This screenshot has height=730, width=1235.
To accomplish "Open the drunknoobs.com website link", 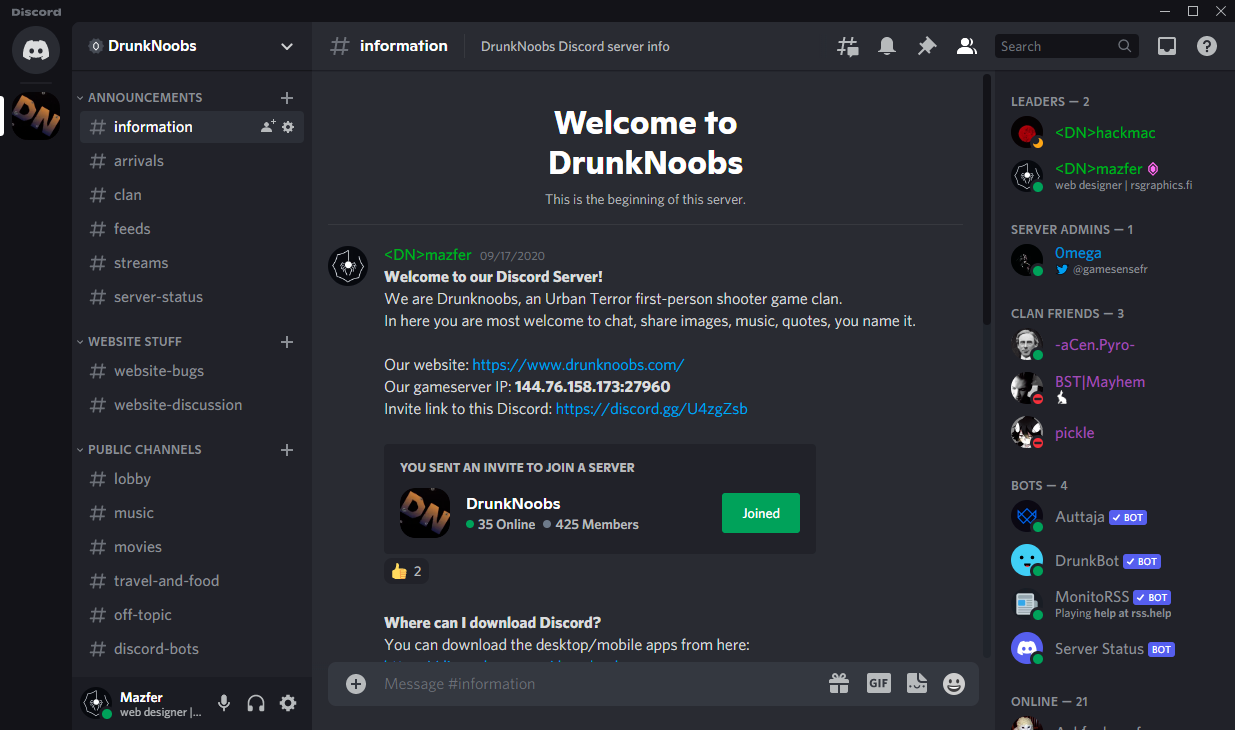I will pyautogui.click(x=578, y=365).
